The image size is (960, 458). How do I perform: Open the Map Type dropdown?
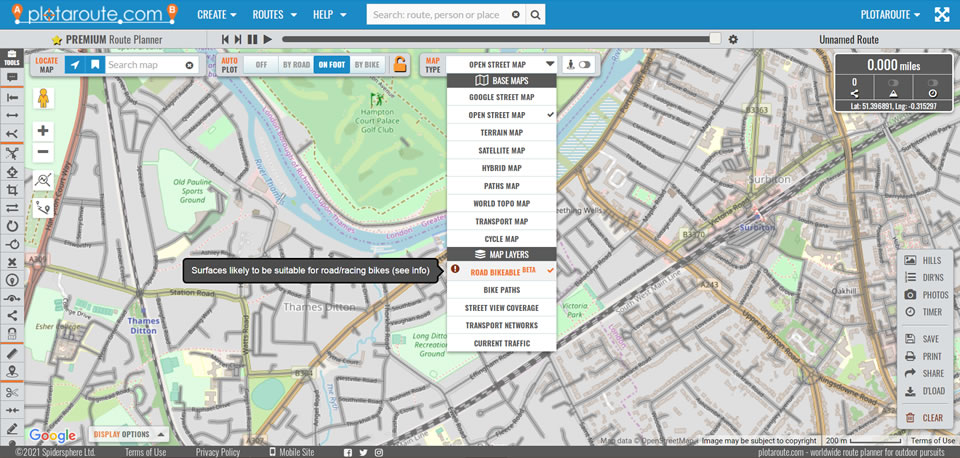tap(501, 64)
